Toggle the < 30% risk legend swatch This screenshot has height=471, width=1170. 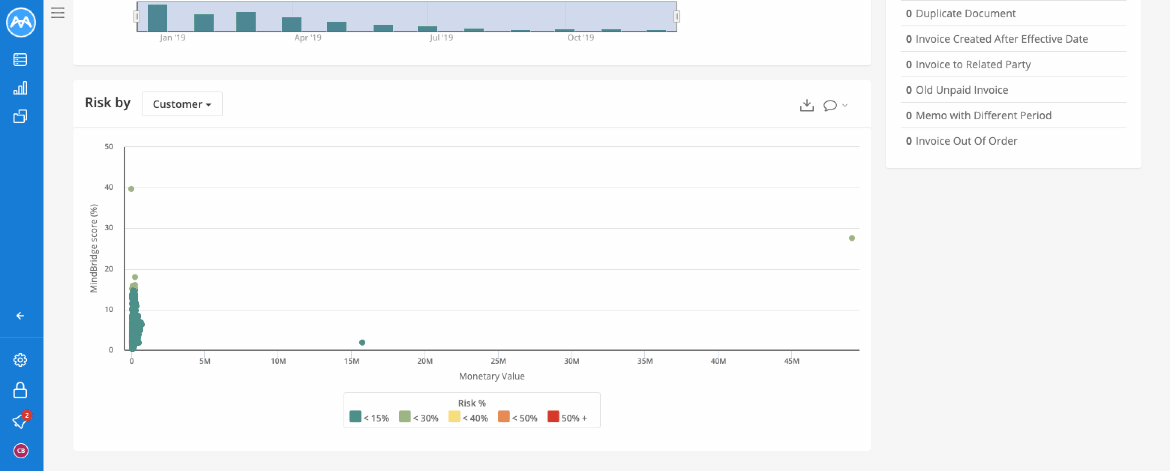404,418
